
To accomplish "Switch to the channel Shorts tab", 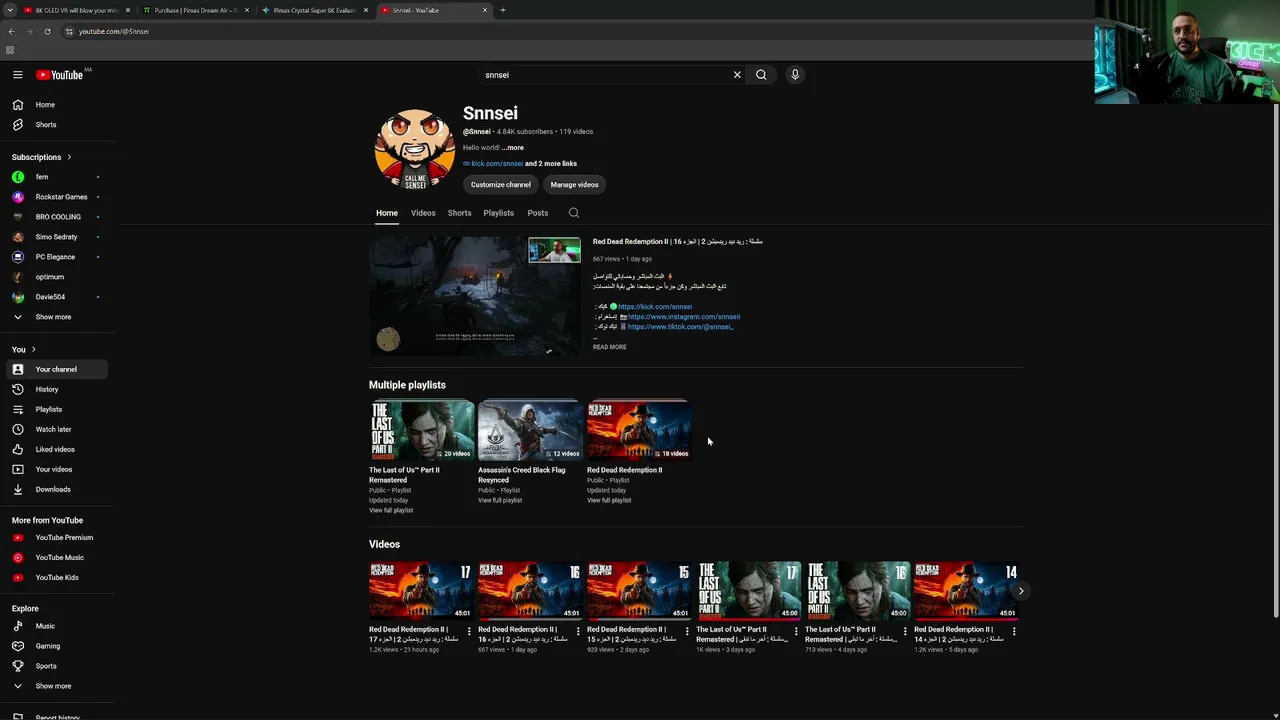I will tap(459, 213).
